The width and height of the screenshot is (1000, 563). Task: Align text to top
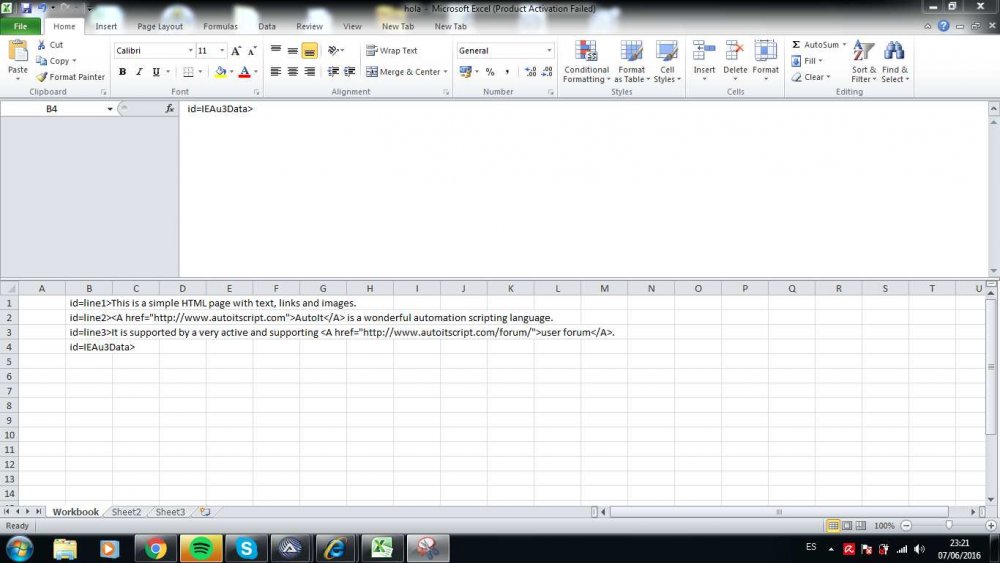tap(276, 50)
